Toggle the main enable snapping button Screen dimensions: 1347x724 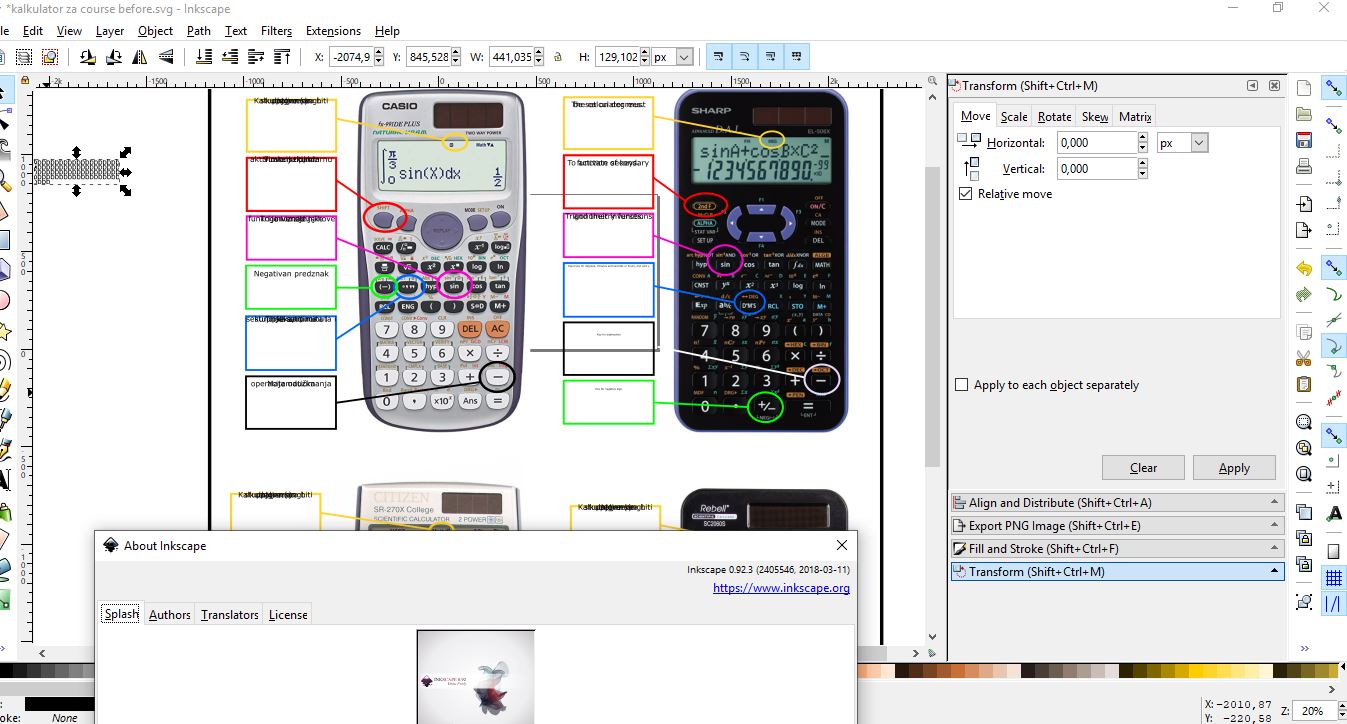(x=1333, y=88)
